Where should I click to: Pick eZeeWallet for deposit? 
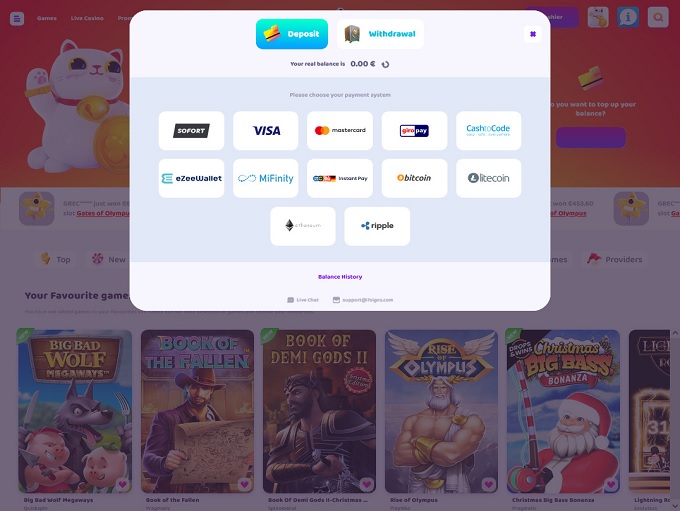[191, 178]
